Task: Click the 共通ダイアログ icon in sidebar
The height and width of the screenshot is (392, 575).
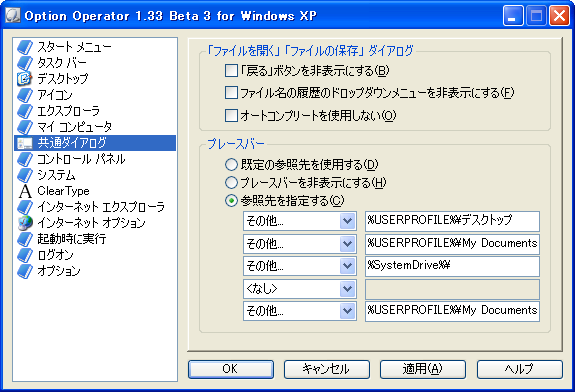Action: click(x=25, y=143)
